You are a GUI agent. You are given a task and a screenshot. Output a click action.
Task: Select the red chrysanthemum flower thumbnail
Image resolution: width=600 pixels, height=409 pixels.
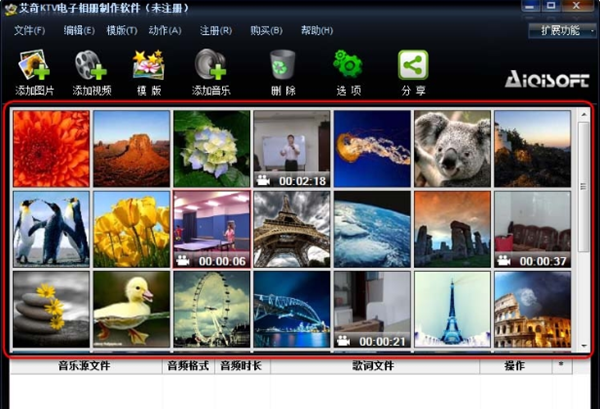[x=51, y=149]
